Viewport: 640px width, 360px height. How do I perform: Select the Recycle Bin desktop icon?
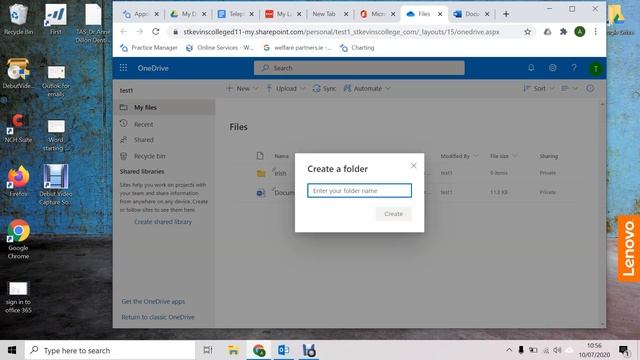pyautogui.click(x=18, y=19)
